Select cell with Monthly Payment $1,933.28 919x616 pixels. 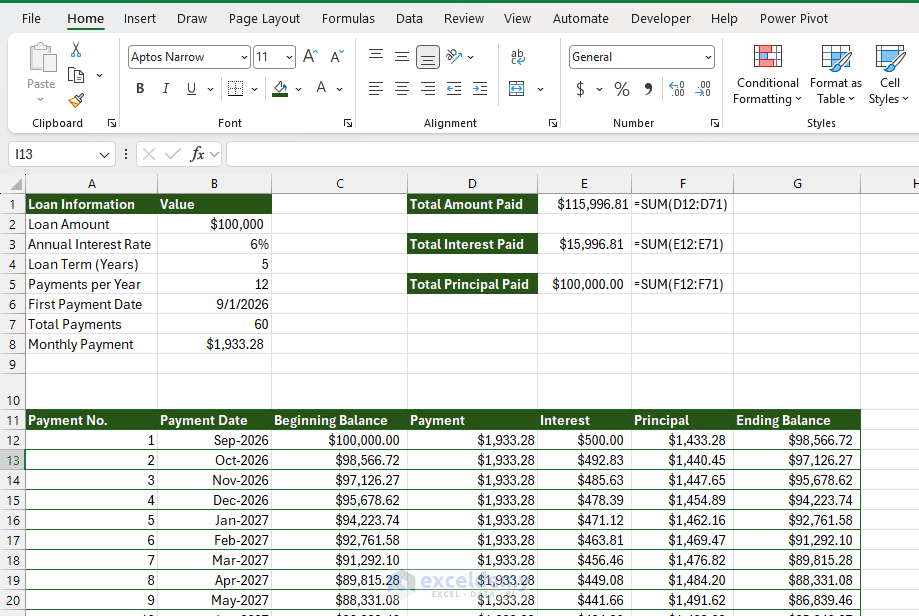(215, 344)
